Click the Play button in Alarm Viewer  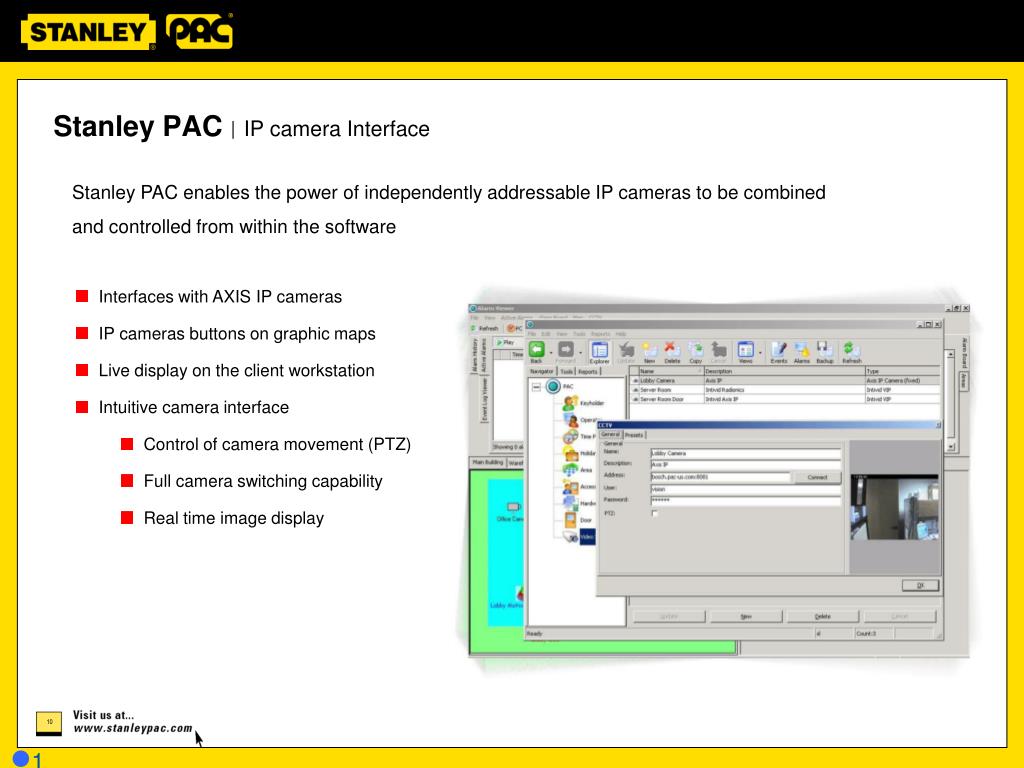click(505, 342)
